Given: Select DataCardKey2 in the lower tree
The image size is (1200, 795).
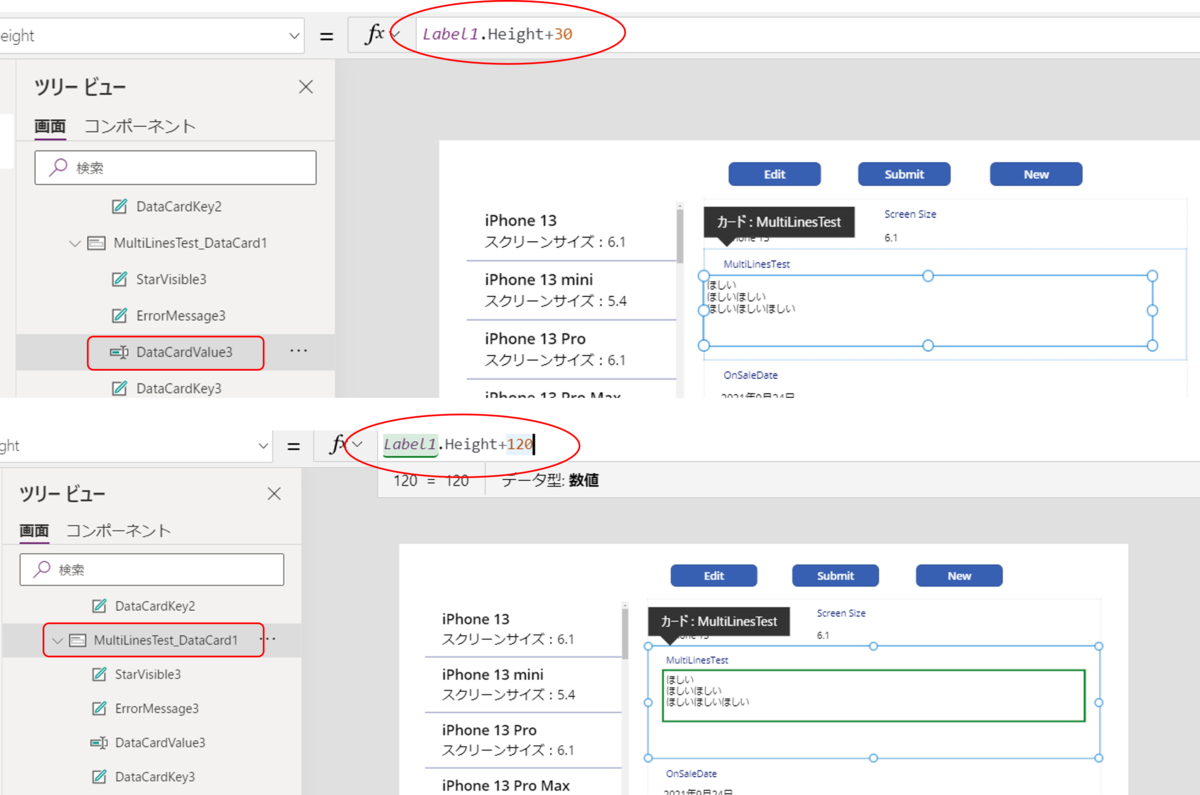Looking at the screenshot, I should tap(154, 606).
